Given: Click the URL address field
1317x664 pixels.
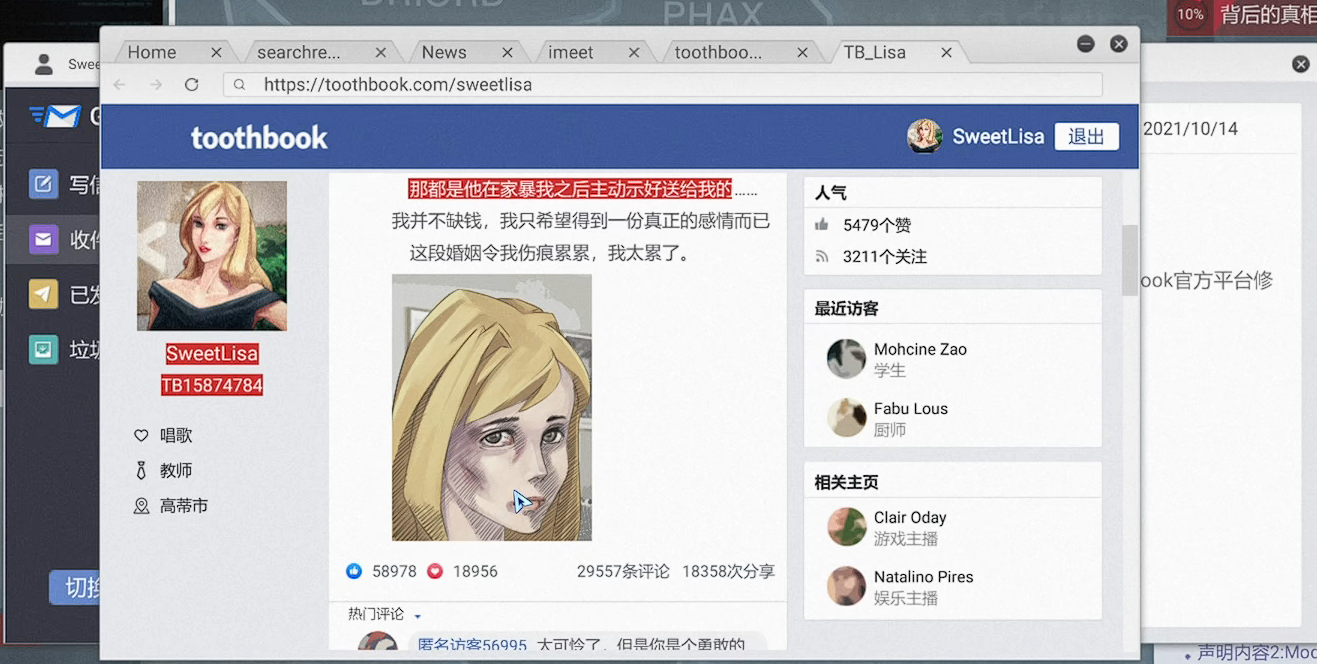Looking at the screenshot, I should 660,85.
